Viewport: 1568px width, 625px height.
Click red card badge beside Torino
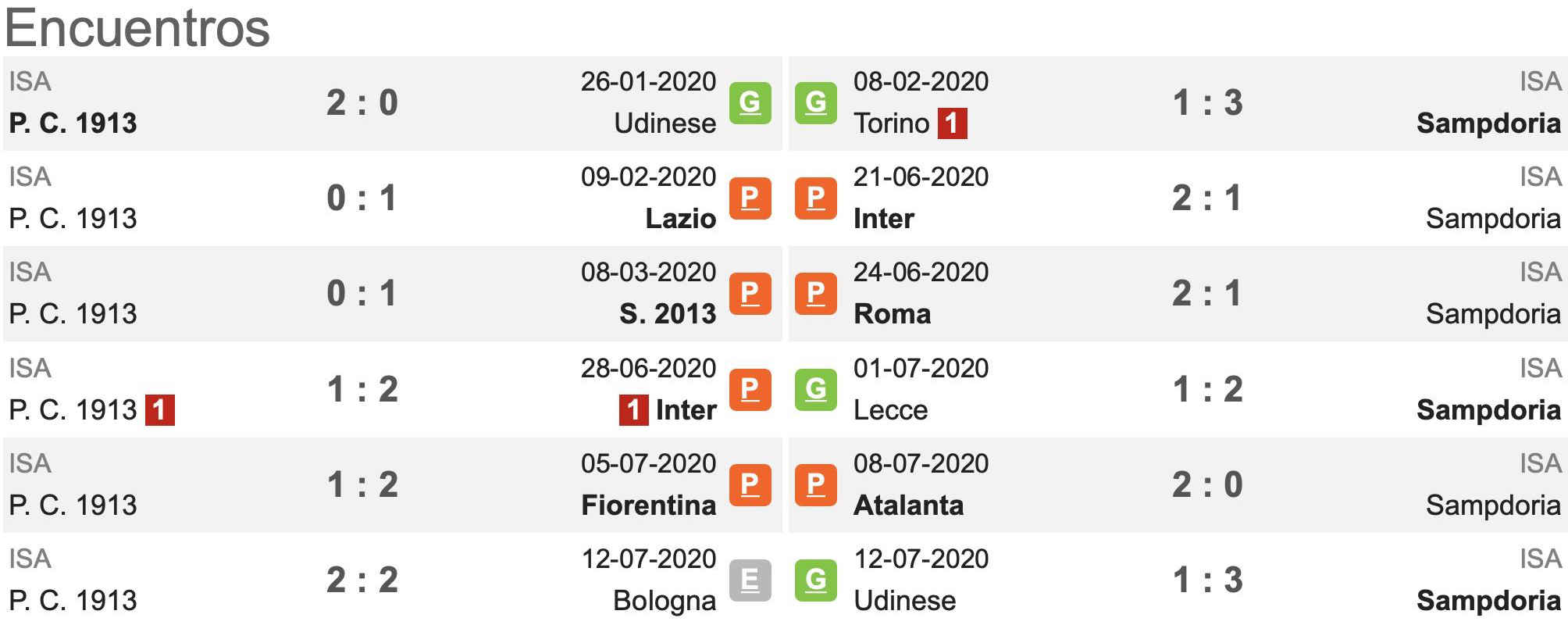point(952,123)
